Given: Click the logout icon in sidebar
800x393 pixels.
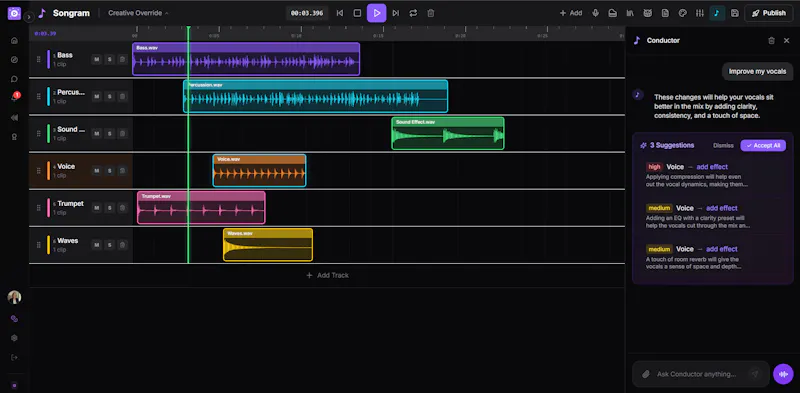Looking at the screenshot, I should pyautogui.click(x=14, y=357).
